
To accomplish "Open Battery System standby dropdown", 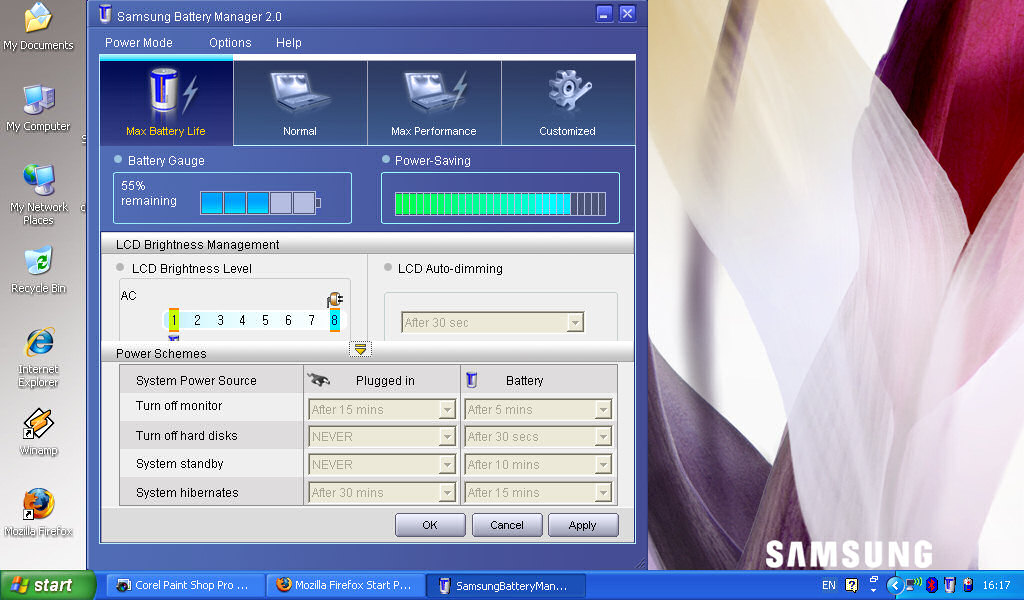I will tap(602, 465).
